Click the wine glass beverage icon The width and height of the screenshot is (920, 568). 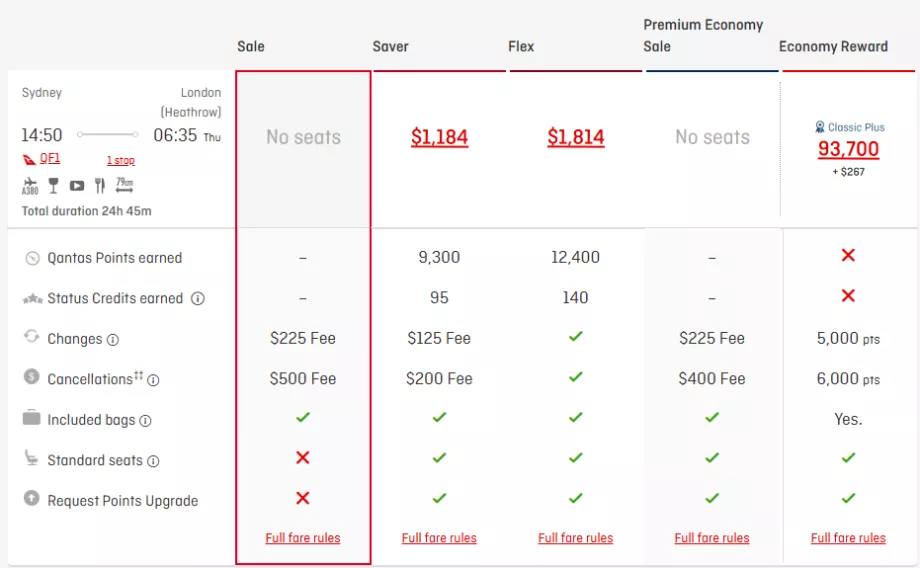[x=53, y=186]
